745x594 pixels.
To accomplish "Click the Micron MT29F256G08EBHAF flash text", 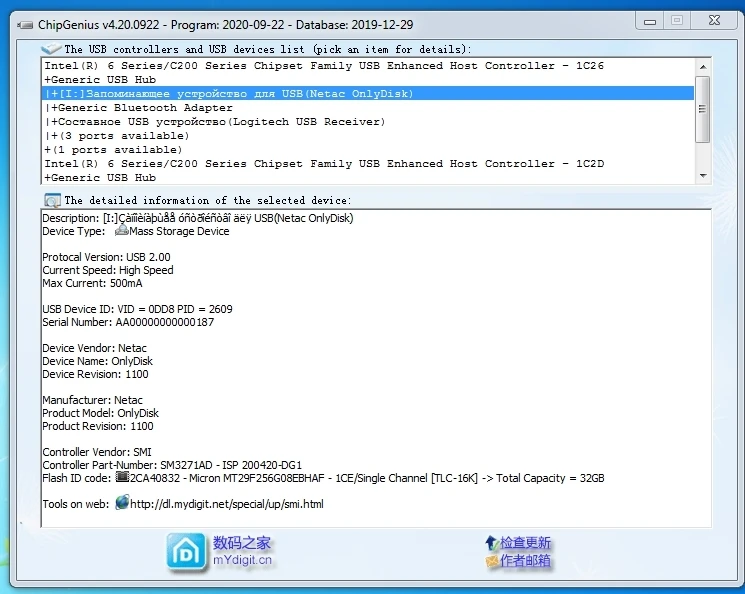I will [x=257, y=478].
